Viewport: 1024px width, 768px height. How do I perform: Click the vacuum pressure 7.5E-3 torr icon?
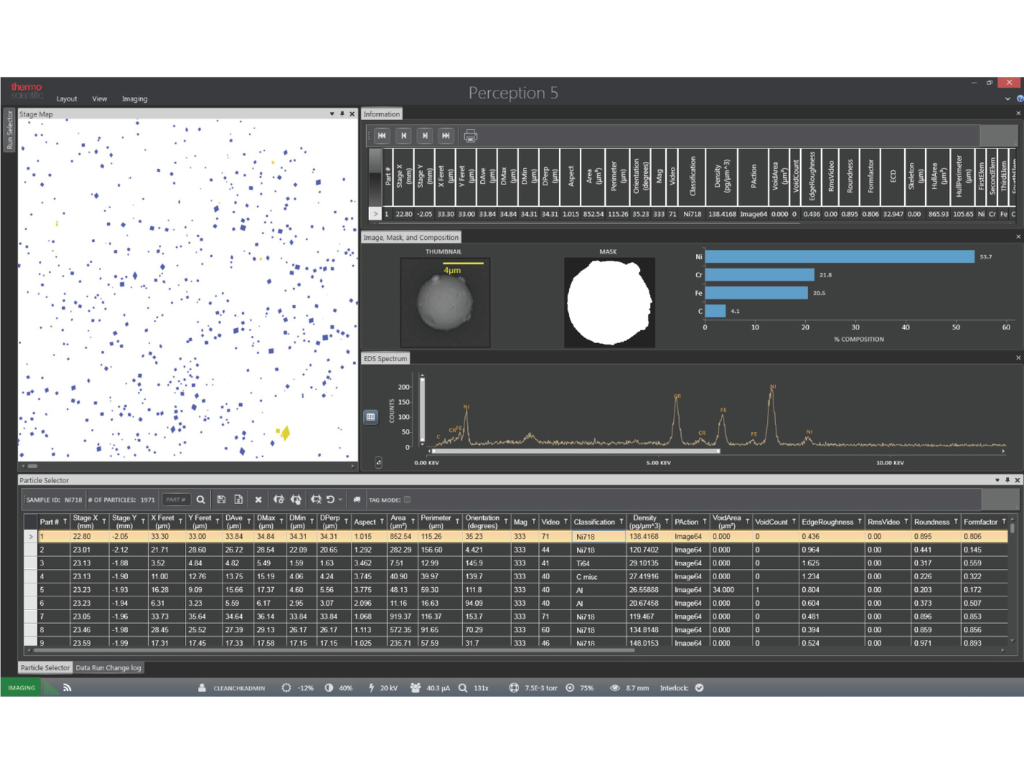[514, 688]
